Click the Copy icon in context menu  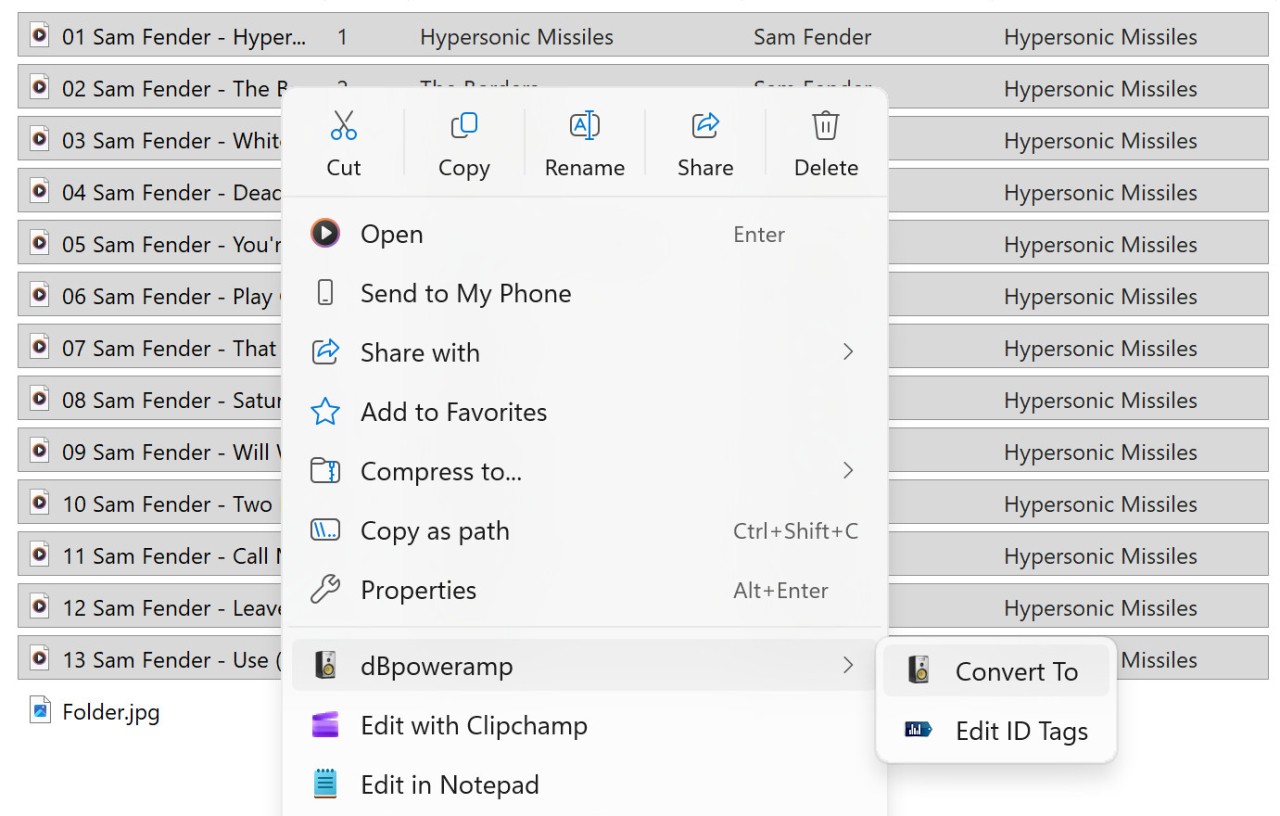pos(464,126)
